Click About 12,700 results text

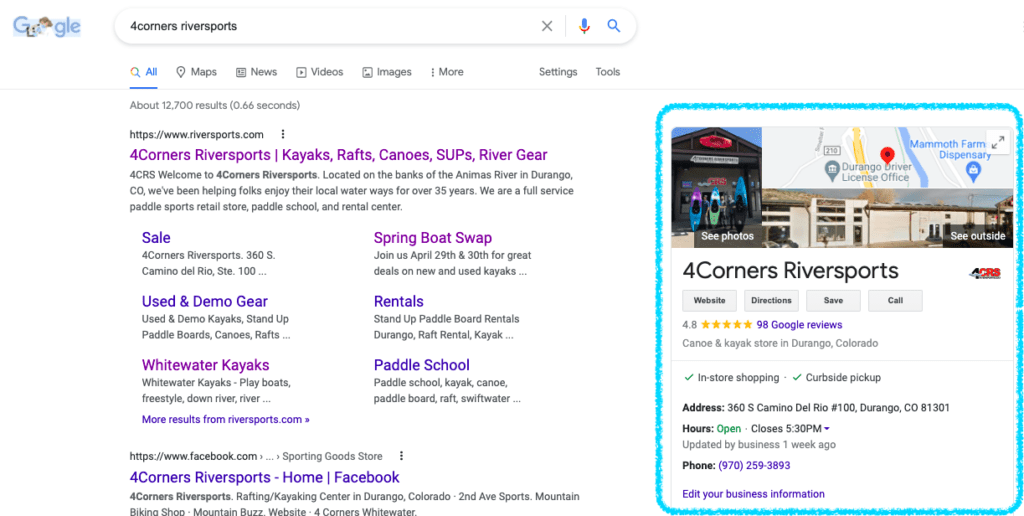[215, 105]
